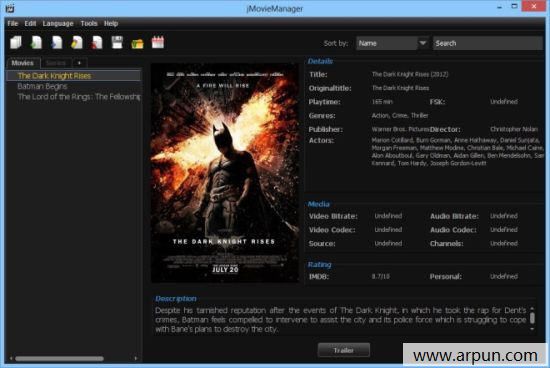Screen dimensions: 550x368
Task: Click the title value 'The Dark Knight Rises (2012)'
Action: coord(410,74)
